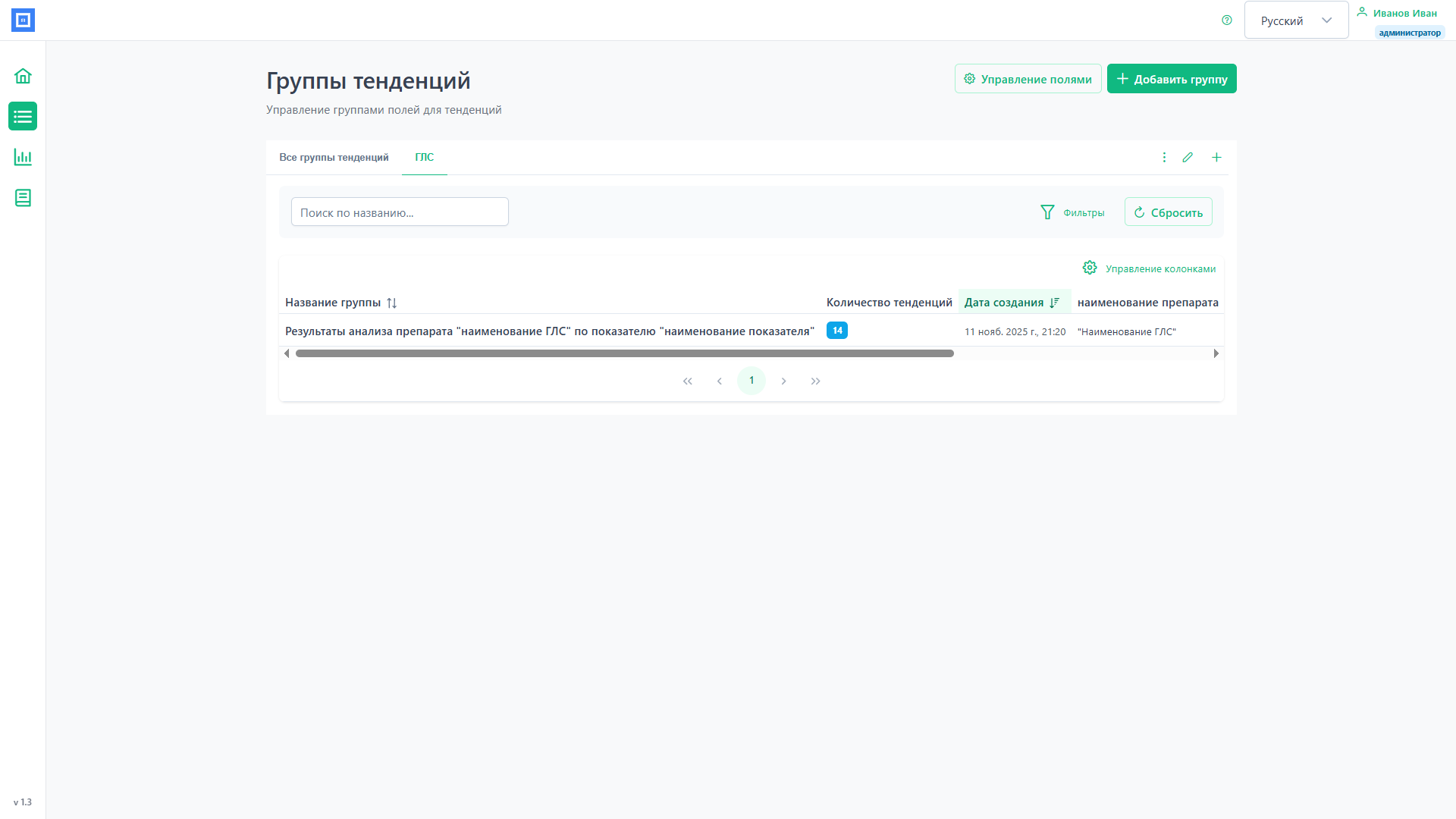Click the application logo in the top corner
Image resolution: width=1456 pixels, height=819 pixels.
pyautogui.click(x=23, y=20)
